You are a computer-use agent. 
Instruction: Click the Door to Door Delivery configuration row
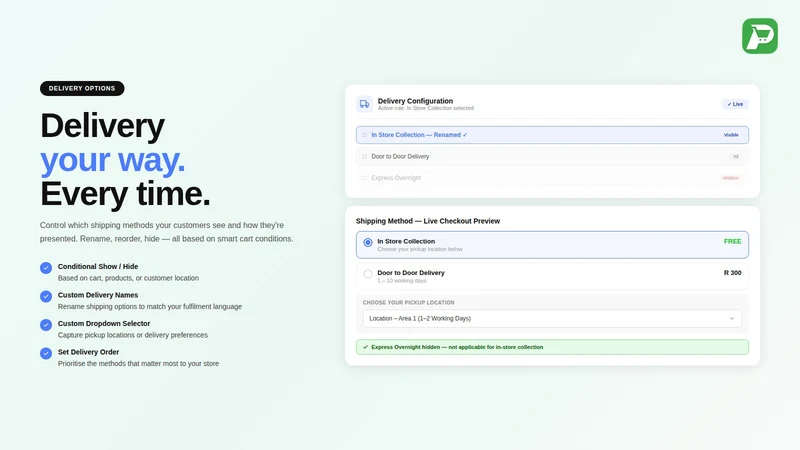tap(552, 157)
